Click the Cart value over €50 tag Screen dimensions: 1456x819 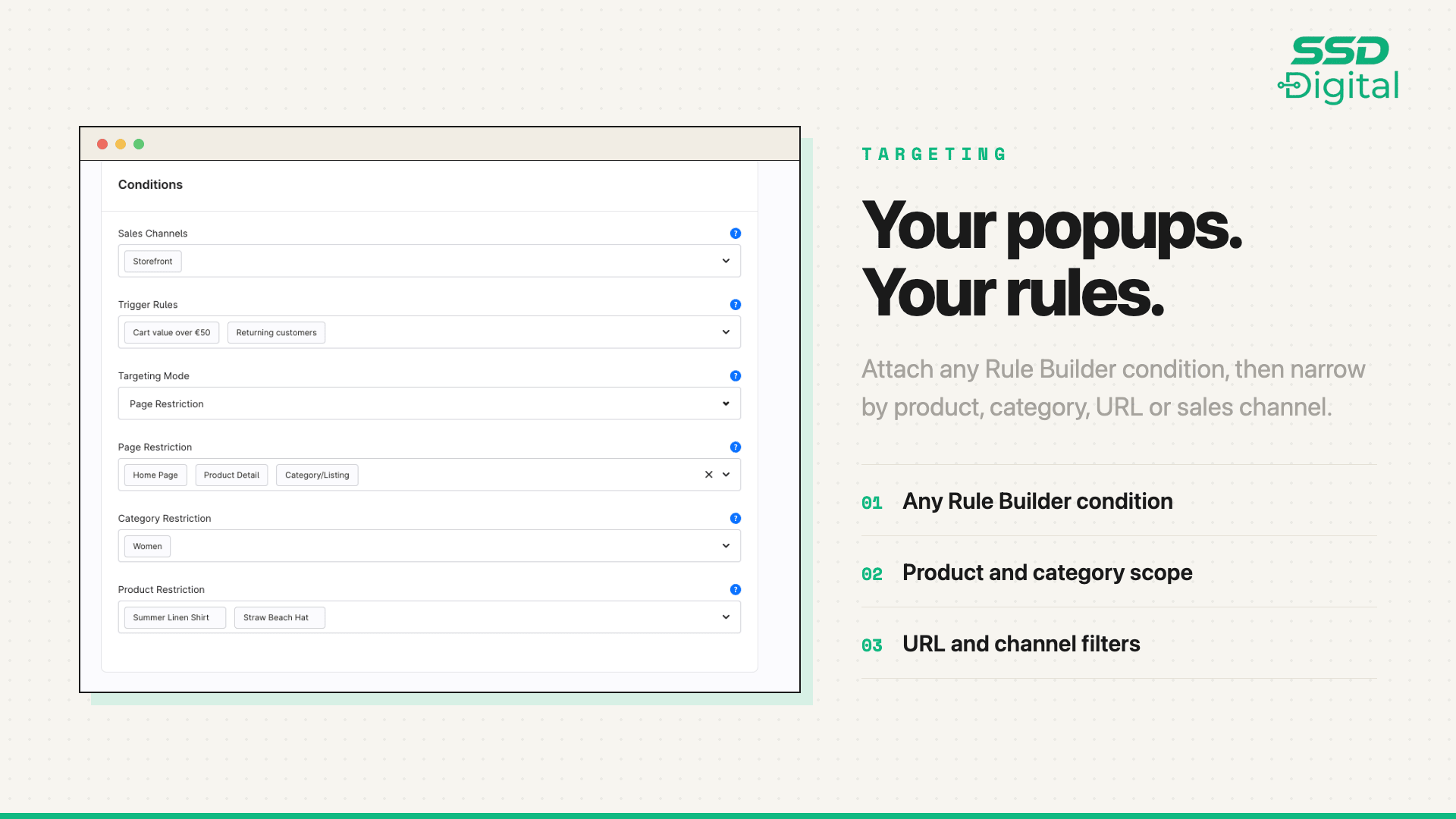pyautogui.click(x=171, y=333)
